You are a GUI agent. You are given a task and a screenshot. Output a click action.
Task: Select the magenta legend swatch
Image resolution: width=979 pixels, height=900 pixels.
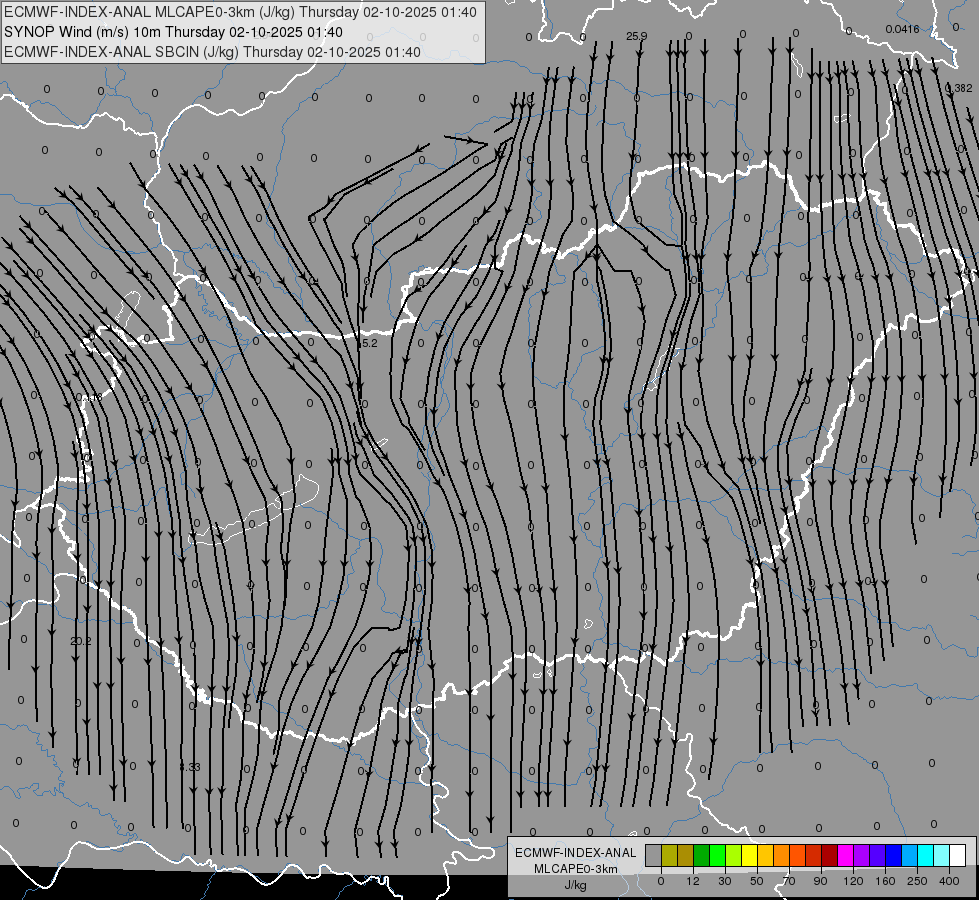click(x=846, y=855)
